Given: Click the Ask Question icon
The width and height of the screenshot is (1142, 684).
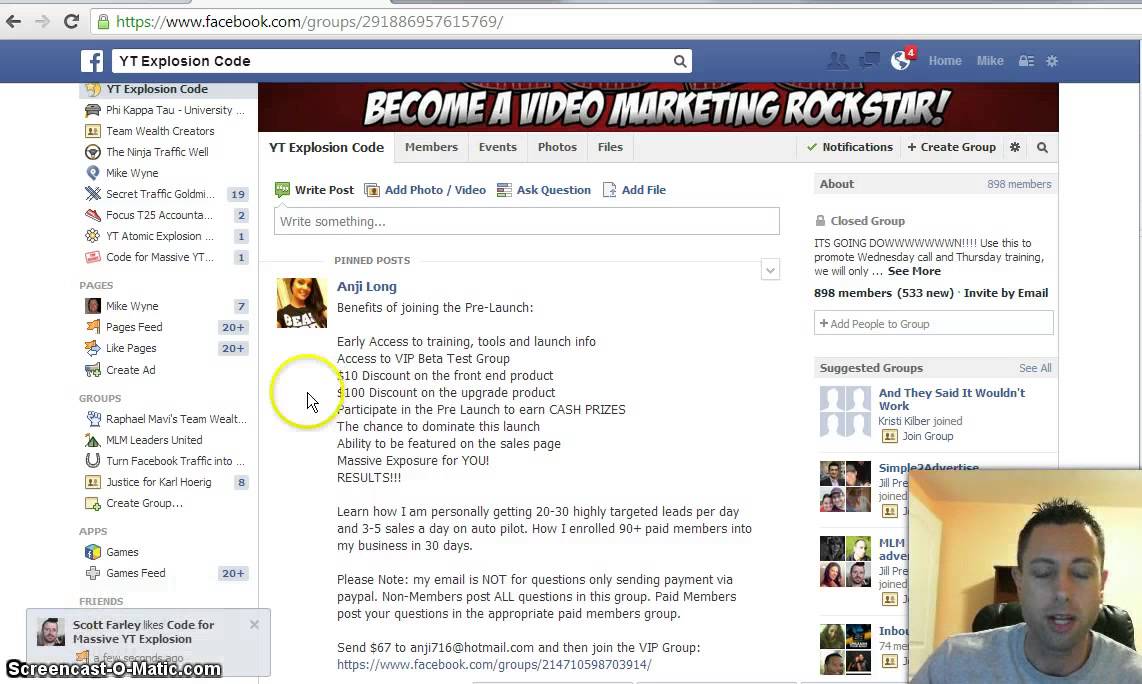Looking at the screenshot, I should (504, 190).
